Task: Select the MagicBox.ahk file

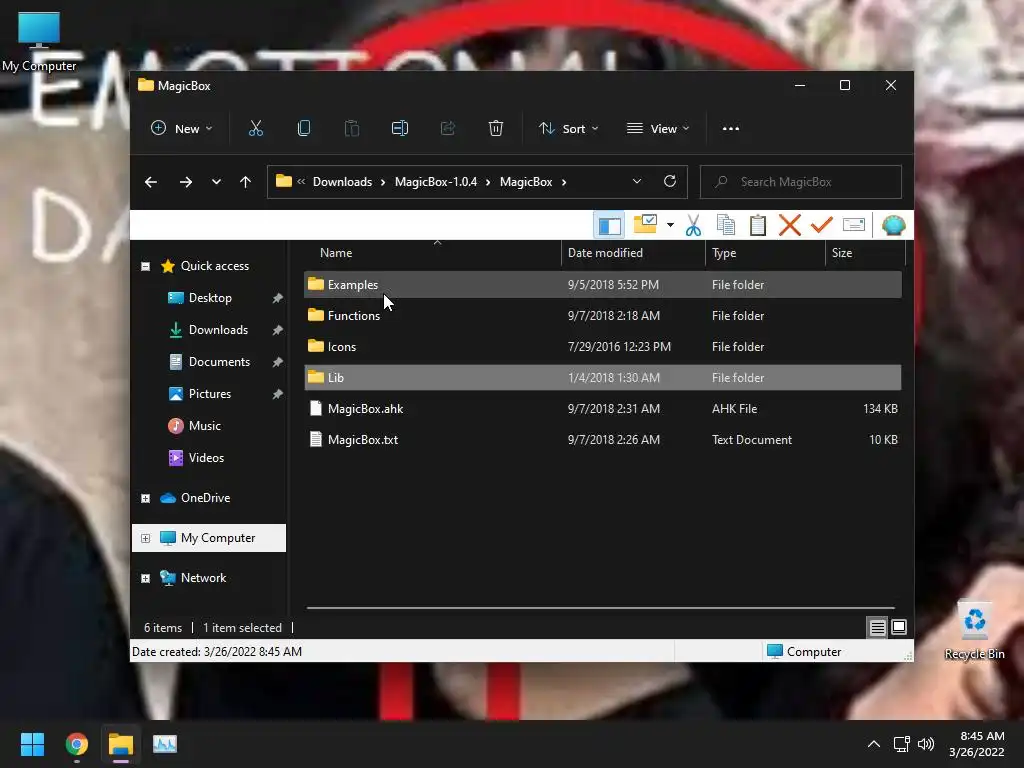Action: pyautogui.click(x=603, y=409)
